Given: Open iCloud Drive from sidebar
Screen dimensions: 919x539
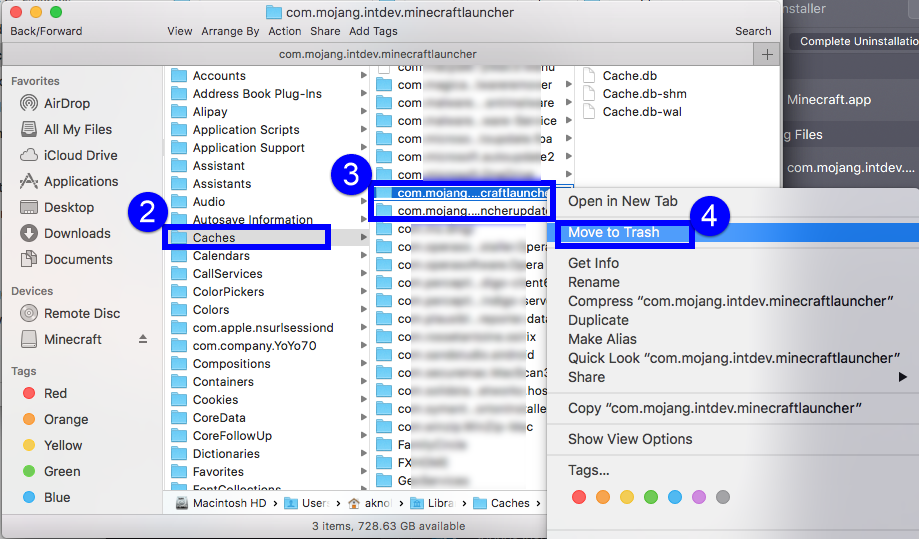Looking at the screenshot, I should click(29, 156).
